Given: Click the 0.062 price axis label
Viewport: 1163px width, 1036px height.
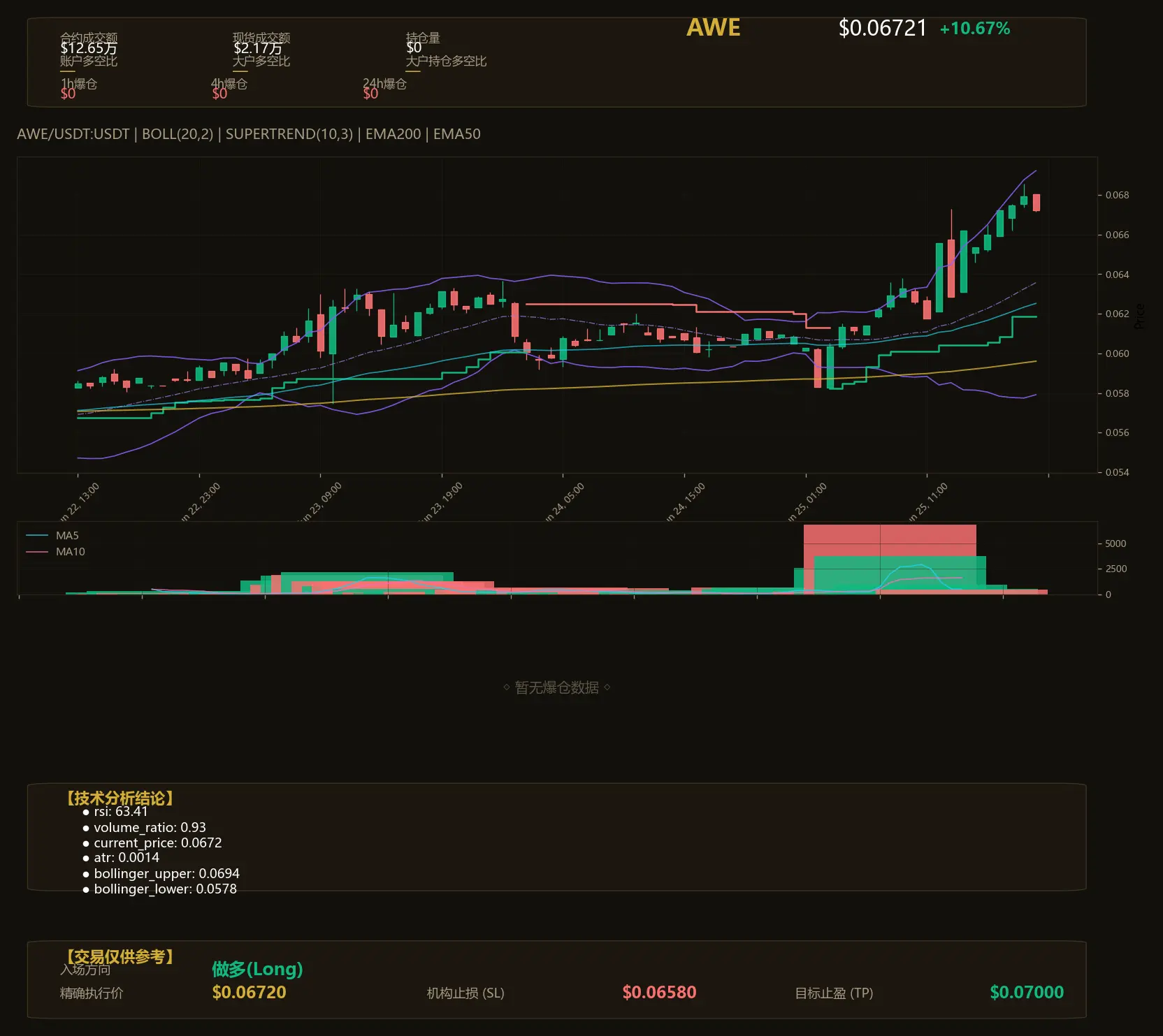Looking at the screenshot, I should [x=1117, y=314].
